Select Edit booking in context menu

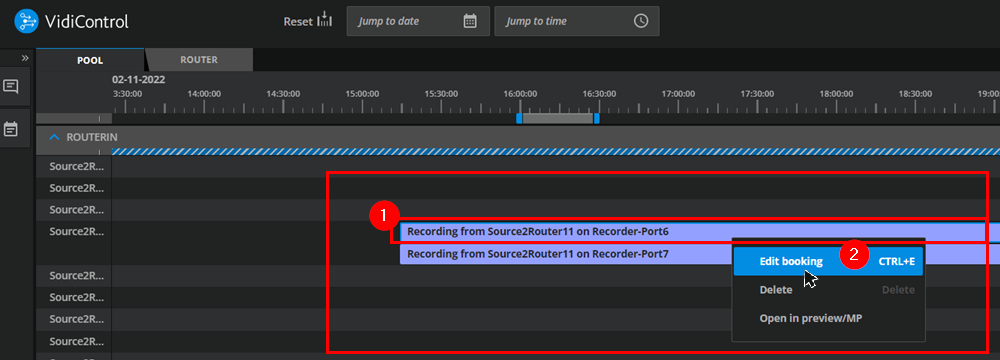[828, 261]
